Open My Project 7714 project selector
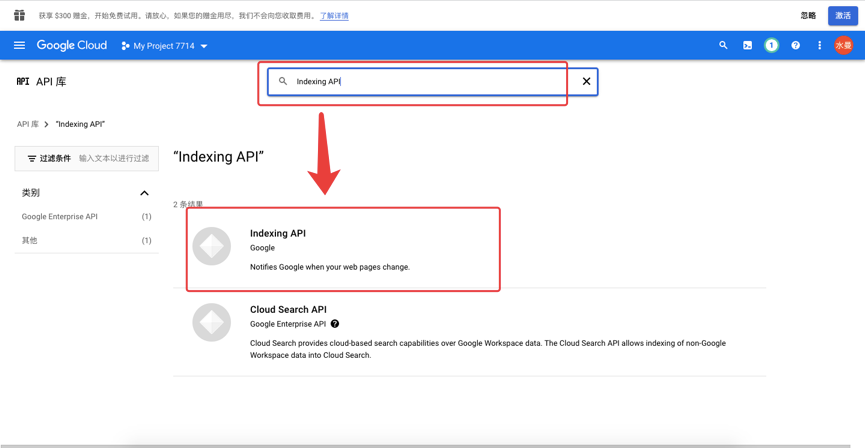 click(164, 46)
